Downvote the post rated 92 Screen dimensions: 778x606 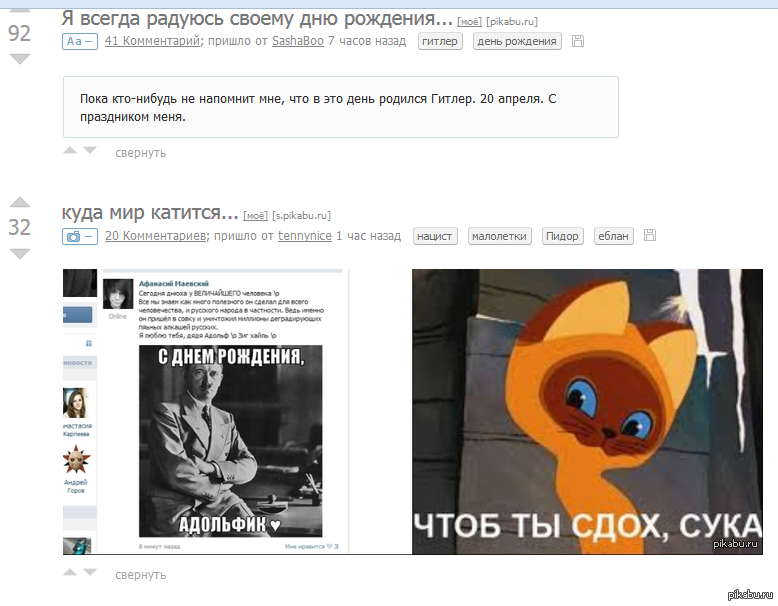[20, 59]
